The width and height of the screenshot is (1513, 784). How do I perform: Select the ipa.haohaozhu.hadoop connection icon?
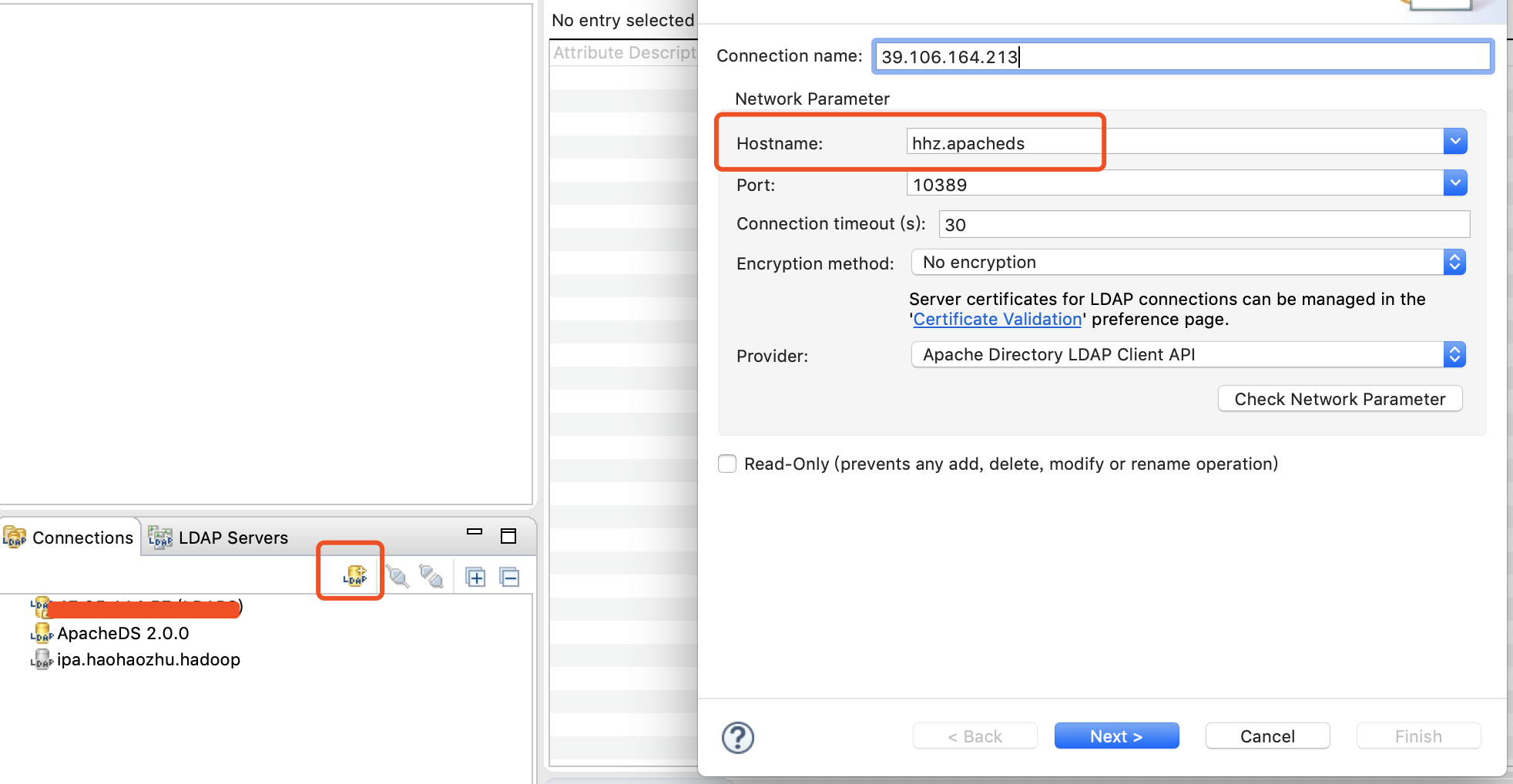coord(42,659)
